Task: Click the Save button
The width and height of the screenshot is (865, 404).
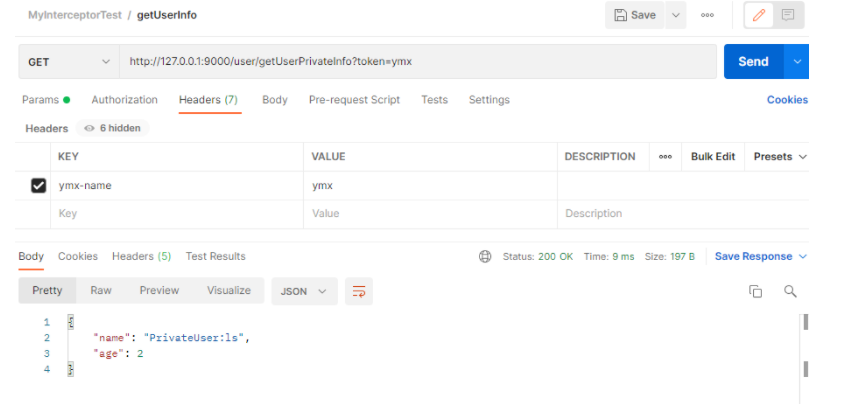Action: pyautogui.click(x=635, y=15)
